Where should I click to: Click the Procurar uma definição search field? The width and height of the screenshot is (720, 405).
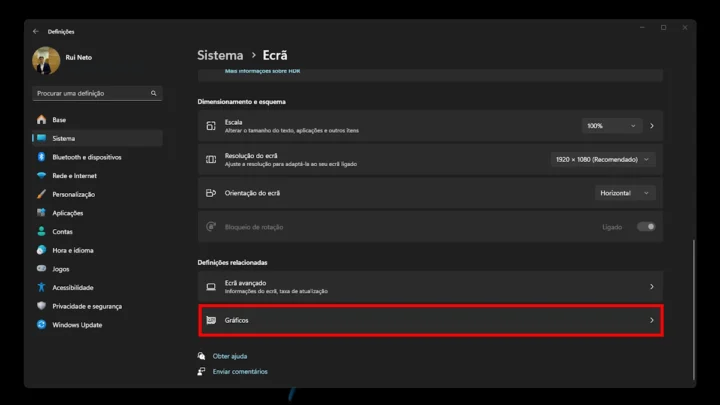[x=90, y=93]
